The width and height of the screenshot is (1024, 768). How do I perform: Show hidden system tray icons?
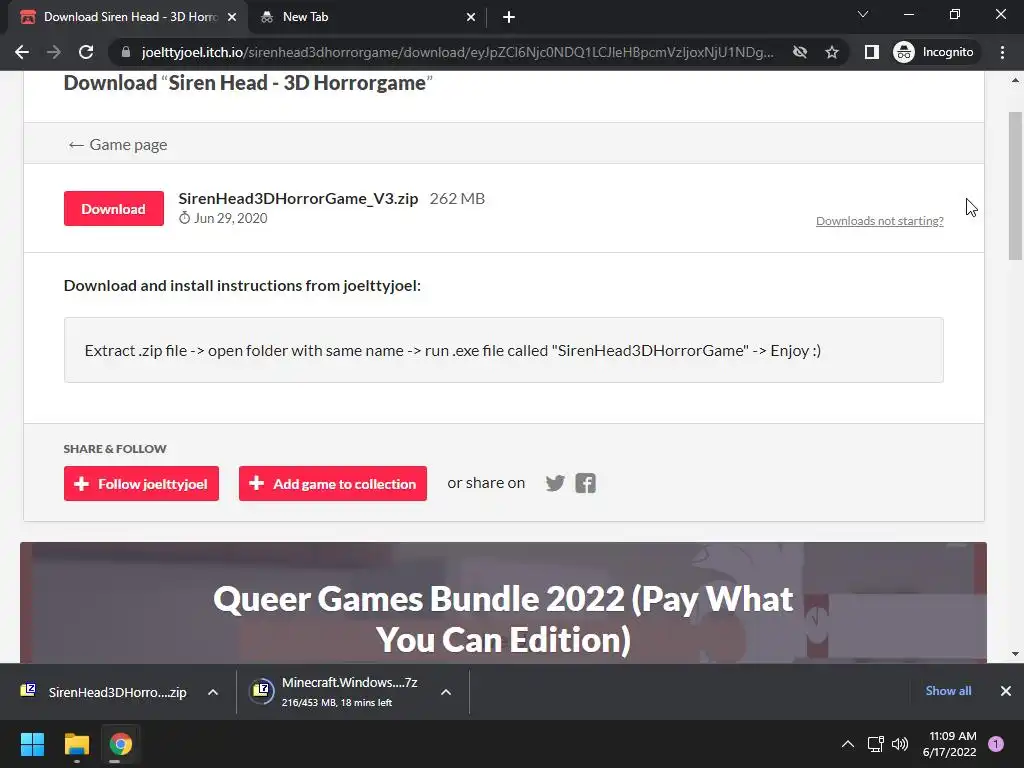[848, 744]
